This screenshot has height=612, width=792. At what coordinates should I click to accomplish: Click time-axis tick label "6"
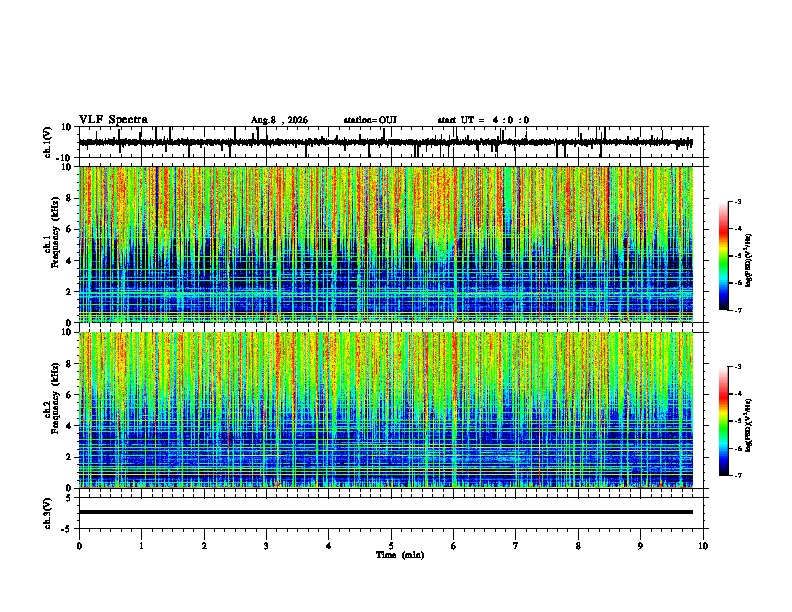[454, 546]
